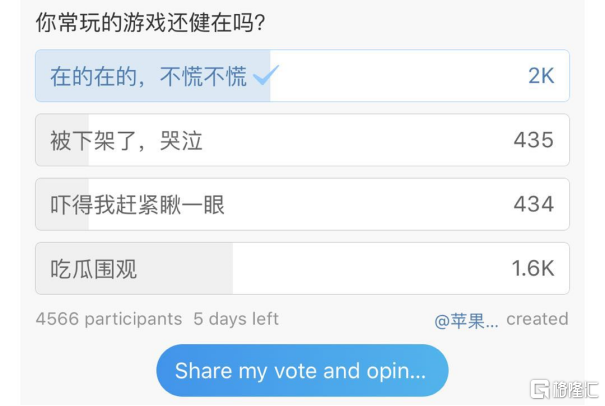The height and width of the screenshot is (406, 605).
Task: Choose the option 被下架了，哭泣
Action: pyautogui.click(x=302, y=140)
